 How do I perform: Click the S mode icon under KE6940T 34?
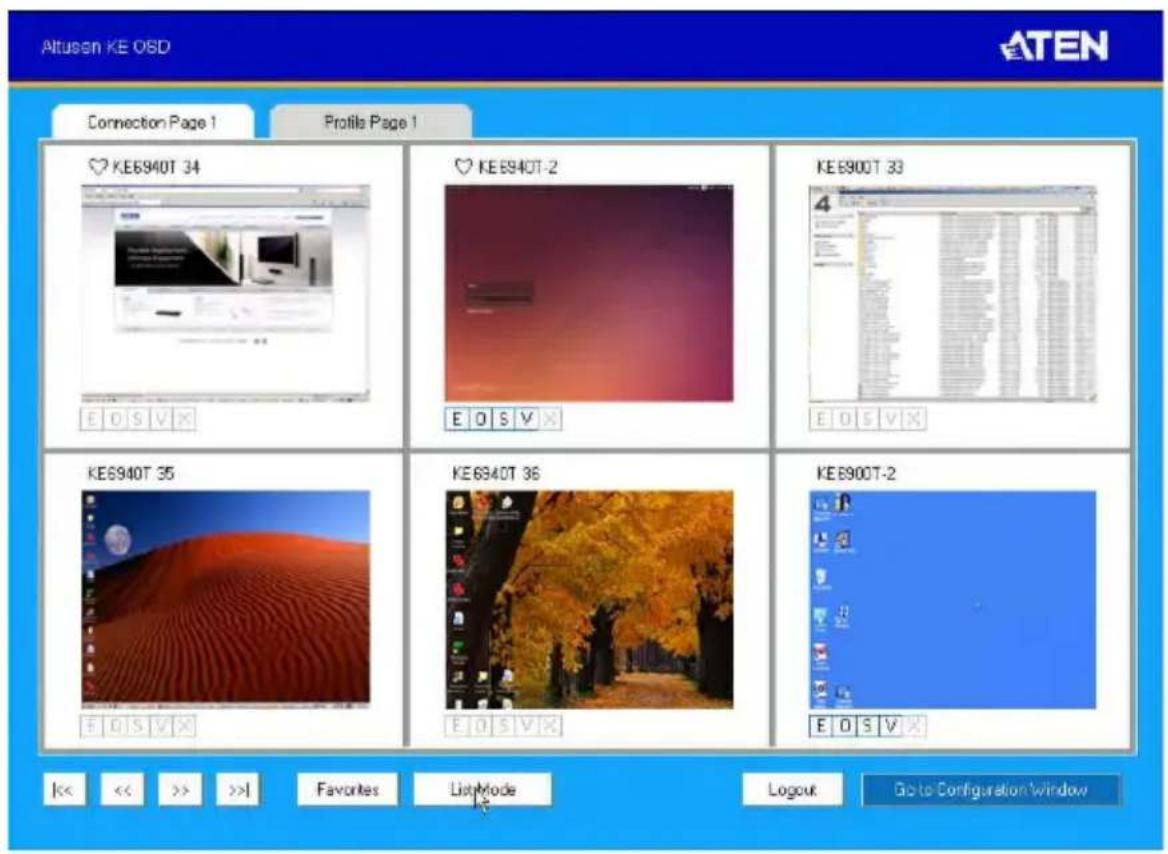click(x=137, y=419)
